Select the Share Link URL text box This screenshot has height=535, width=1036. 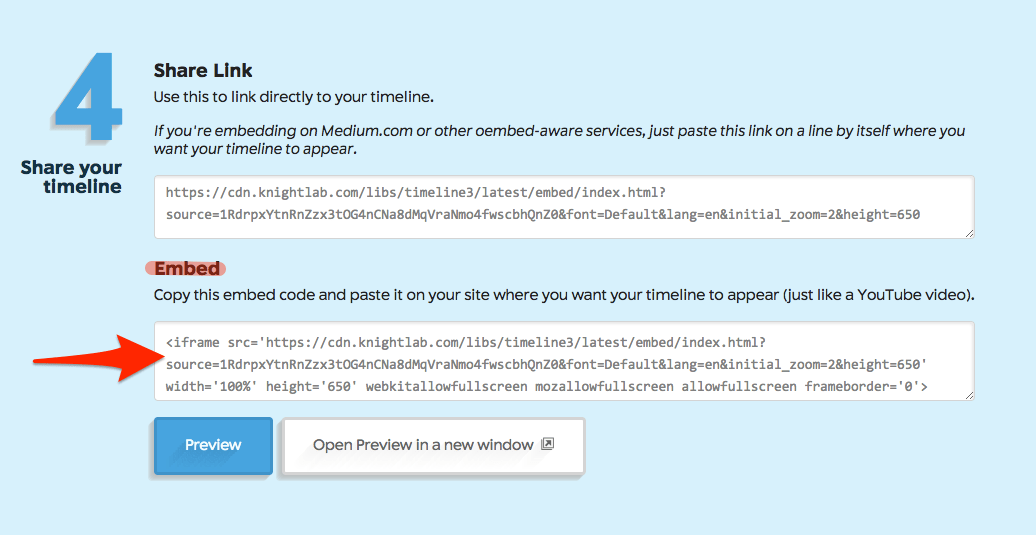(x=564, y=207)
